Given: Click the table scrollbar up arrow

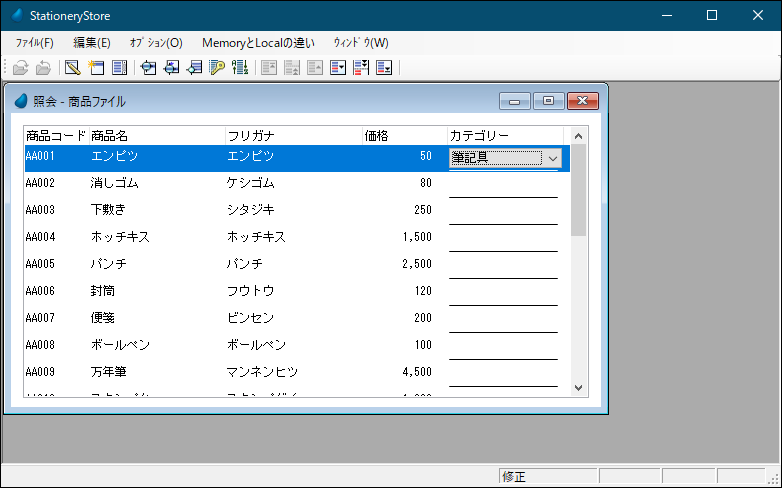Looking at the screenshot, I should tap(578, 135).
